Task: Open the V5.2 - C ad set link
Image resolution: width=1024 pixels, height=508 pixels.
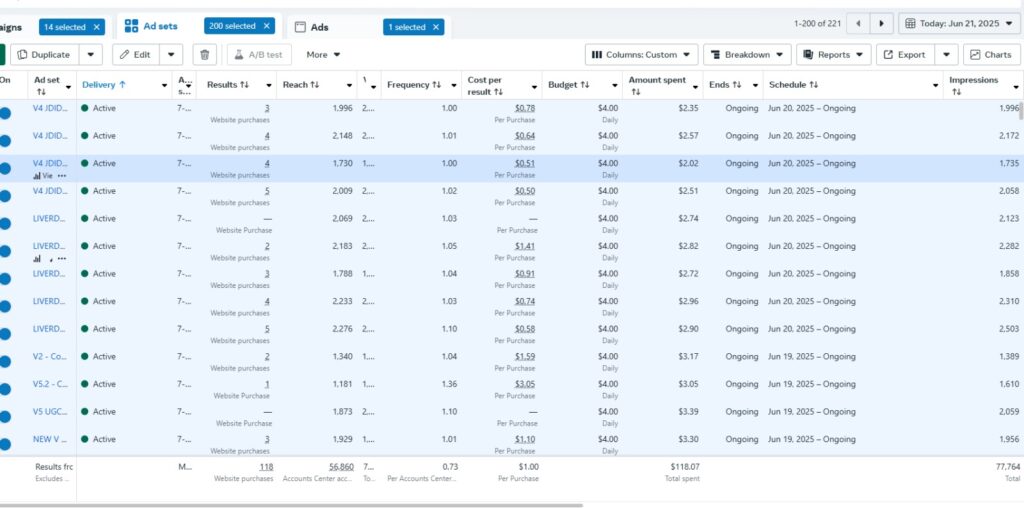Action: click(50, 384)
